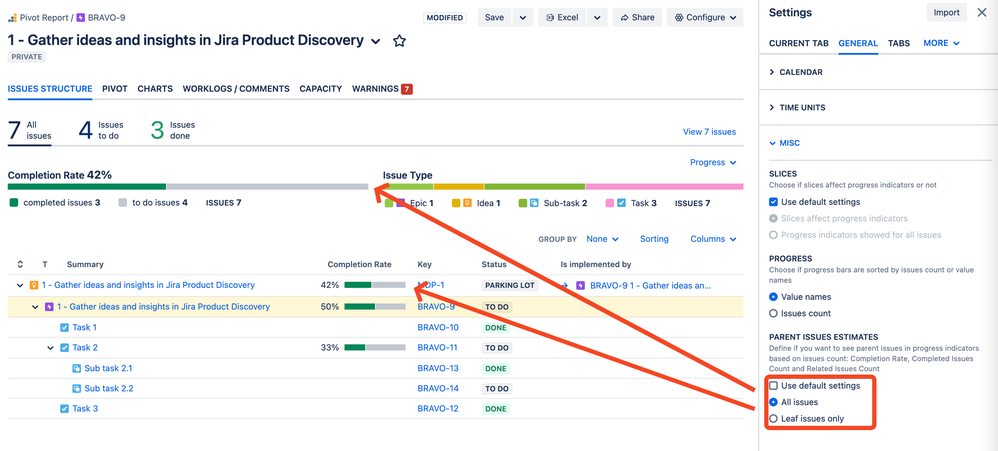Open the report title dropdown chevron
This screenshot has width=998, height=451.
coord(376,41)
